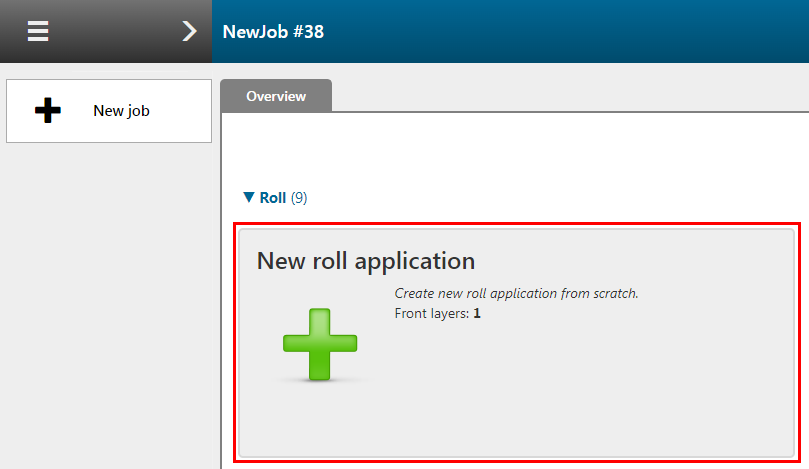
Task: Click the green plus icon for new roll
Action: coord(320,344)
